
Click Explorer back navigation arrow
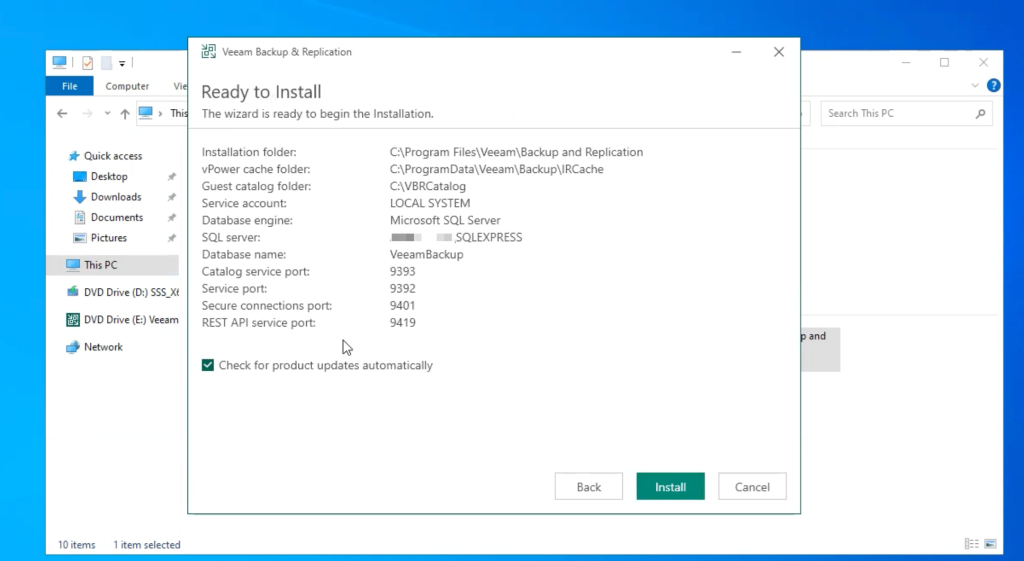point(62,113)
